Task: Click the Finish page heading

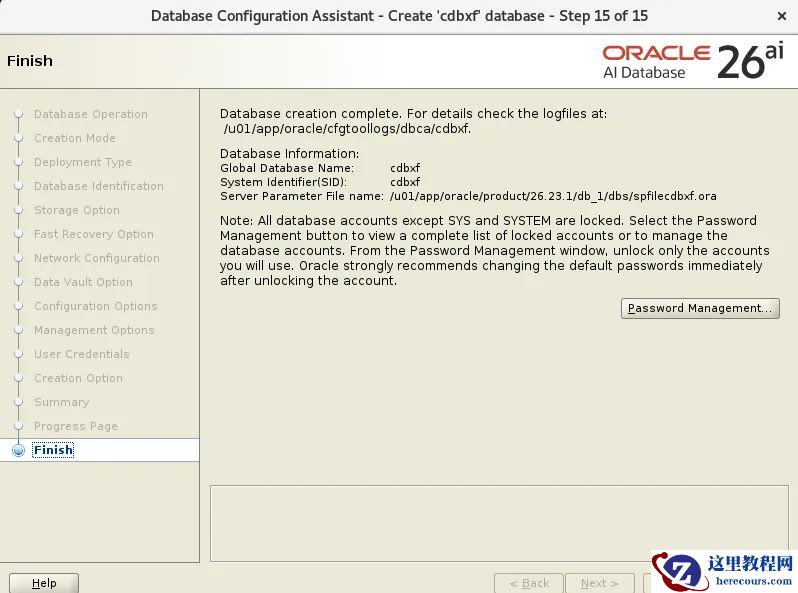Action: [x=30, y=61]
